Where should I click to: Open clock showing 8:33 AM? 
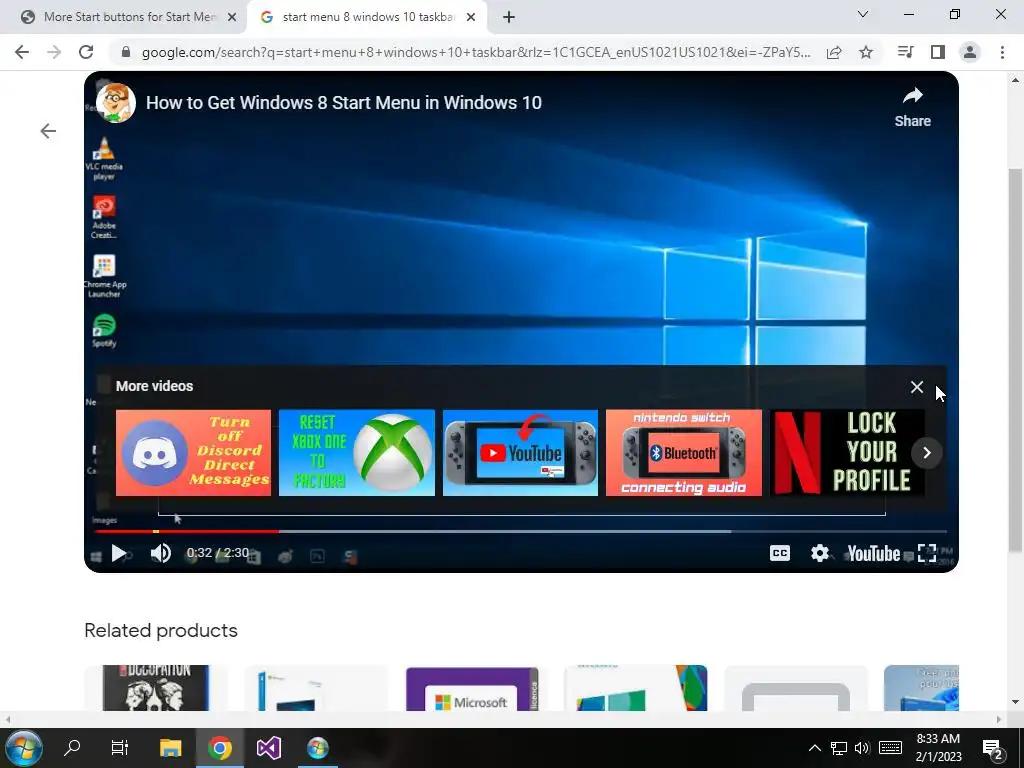(x=938, y=748)
